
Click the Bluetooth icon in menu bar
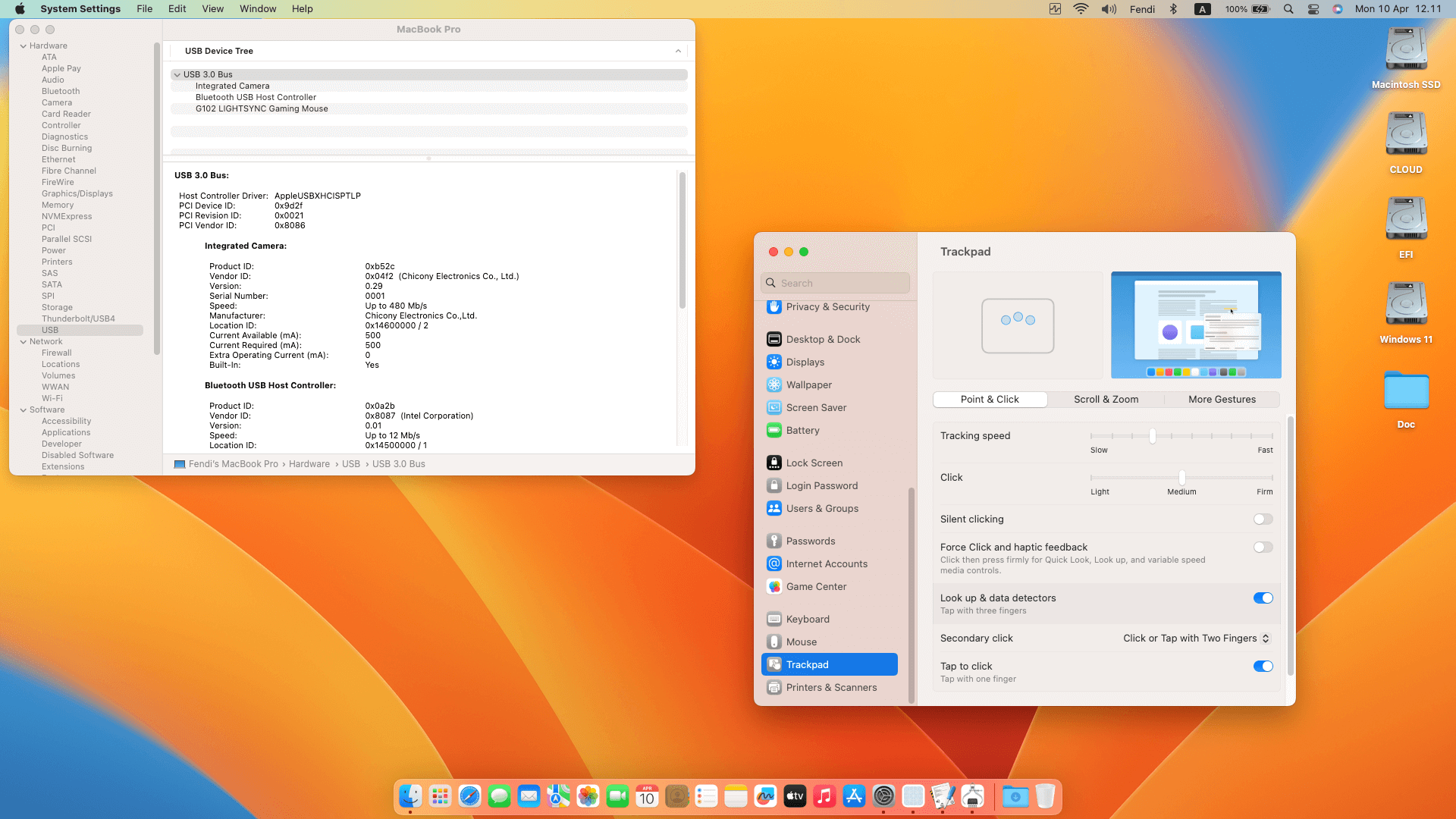click(1173, 9)
